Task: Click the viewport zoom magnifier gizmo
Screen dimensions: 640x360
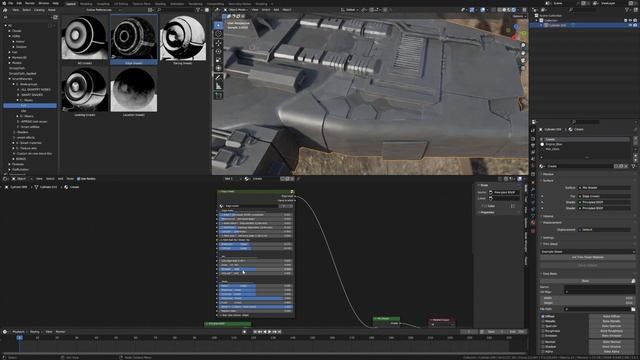Action: coord(523,45)
